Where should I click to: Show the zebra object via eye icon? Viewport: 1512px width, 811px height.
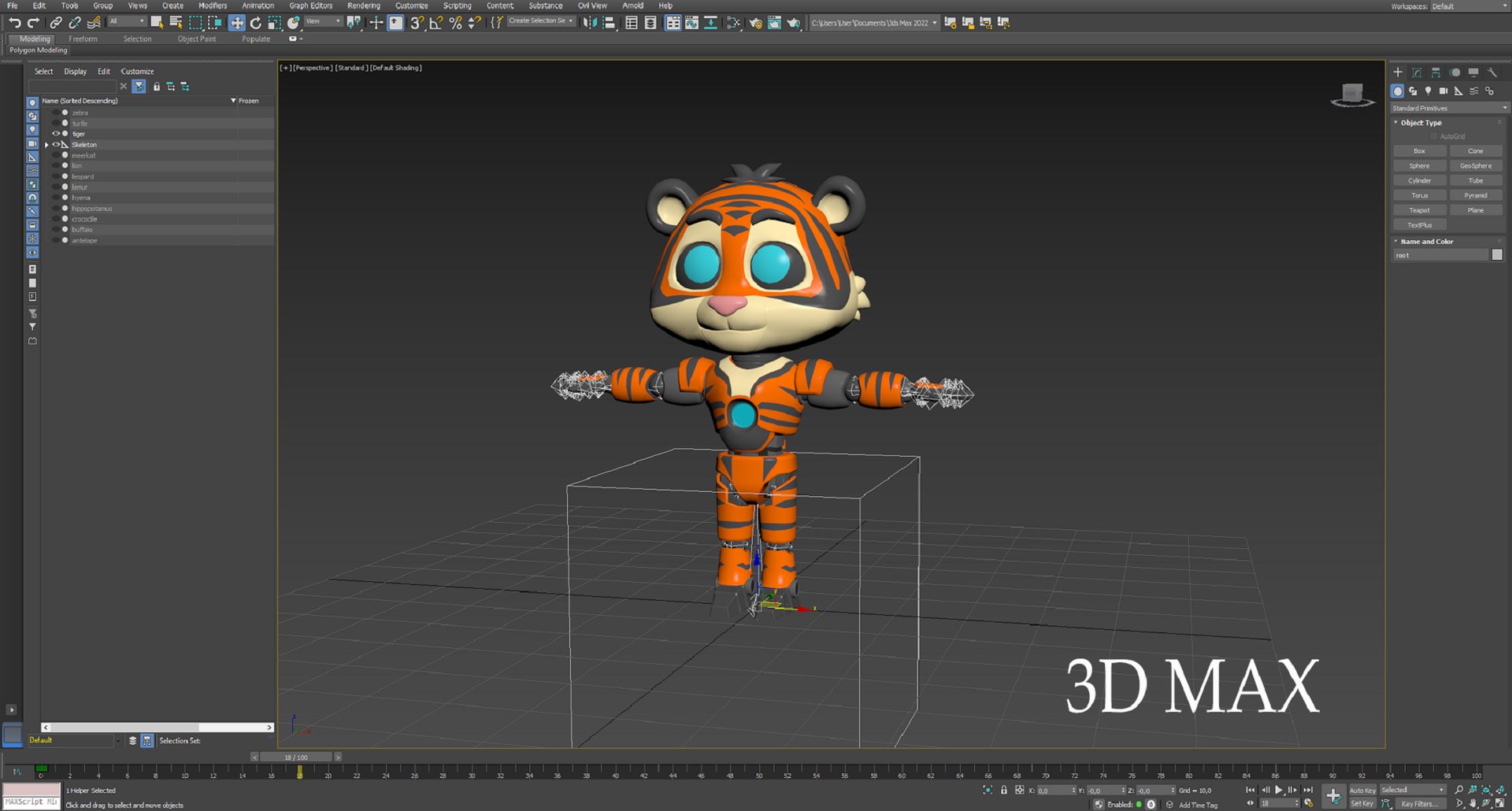point(56,113)
